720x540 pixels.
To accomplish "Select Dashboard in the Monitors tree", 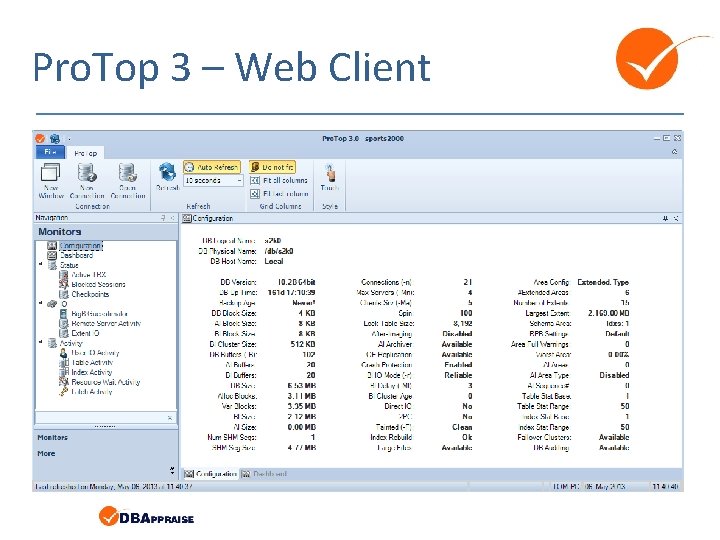I will [76, 255].
